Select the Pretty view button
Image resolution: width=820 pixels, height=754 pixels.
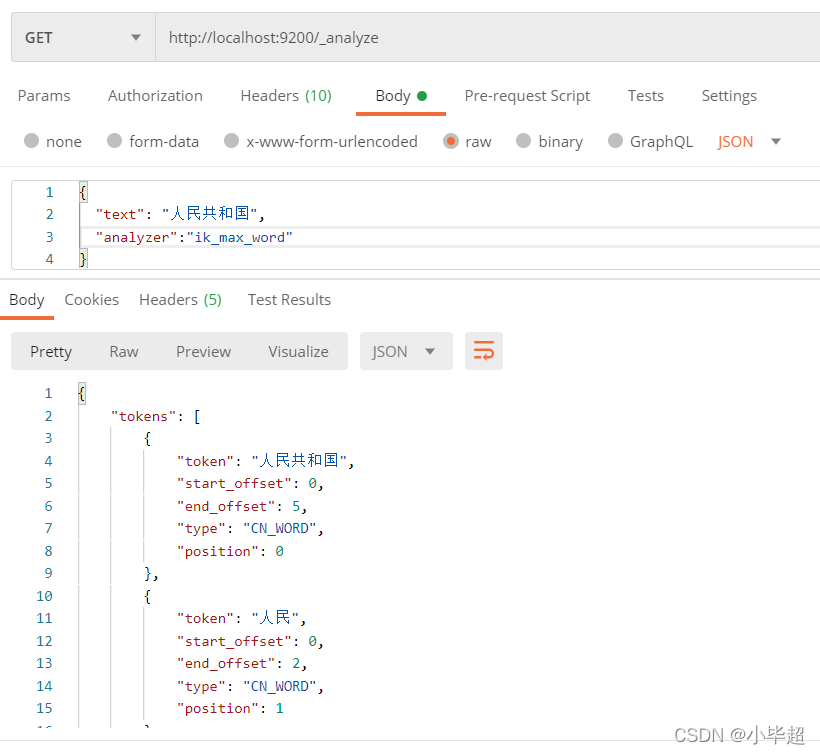pyautogui.click(x=51, y=351)
